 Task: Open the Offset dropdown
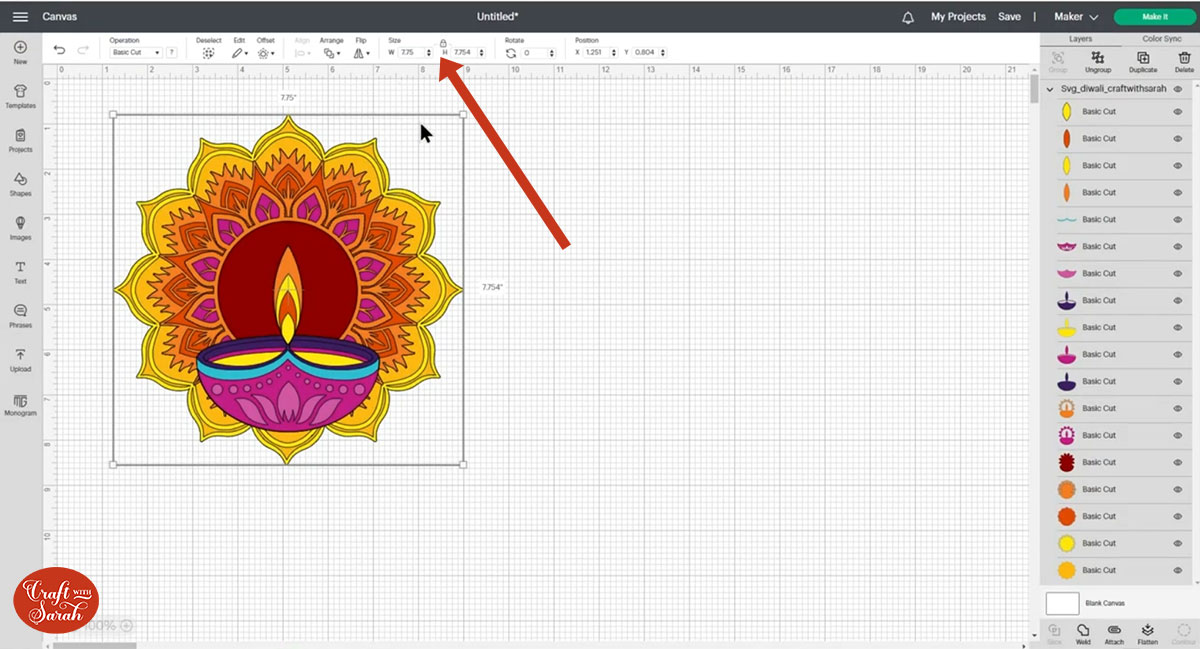point(265,53)
